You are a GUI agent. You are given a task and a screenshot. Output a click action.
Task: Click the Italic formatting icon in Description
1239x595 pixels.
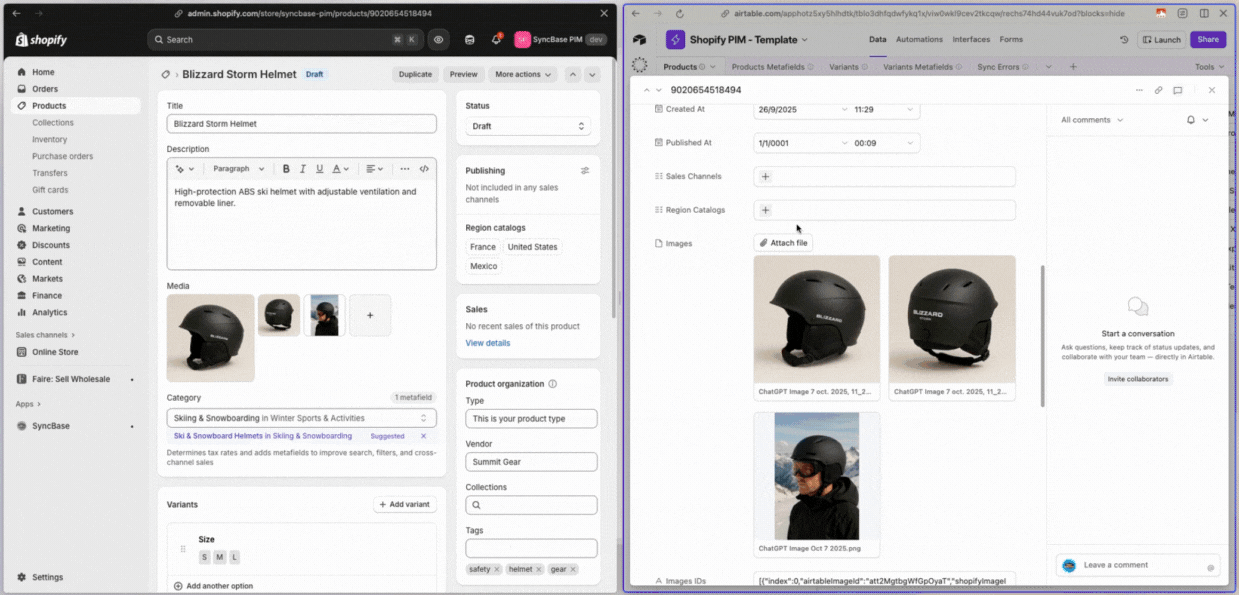tap(303, 169)
